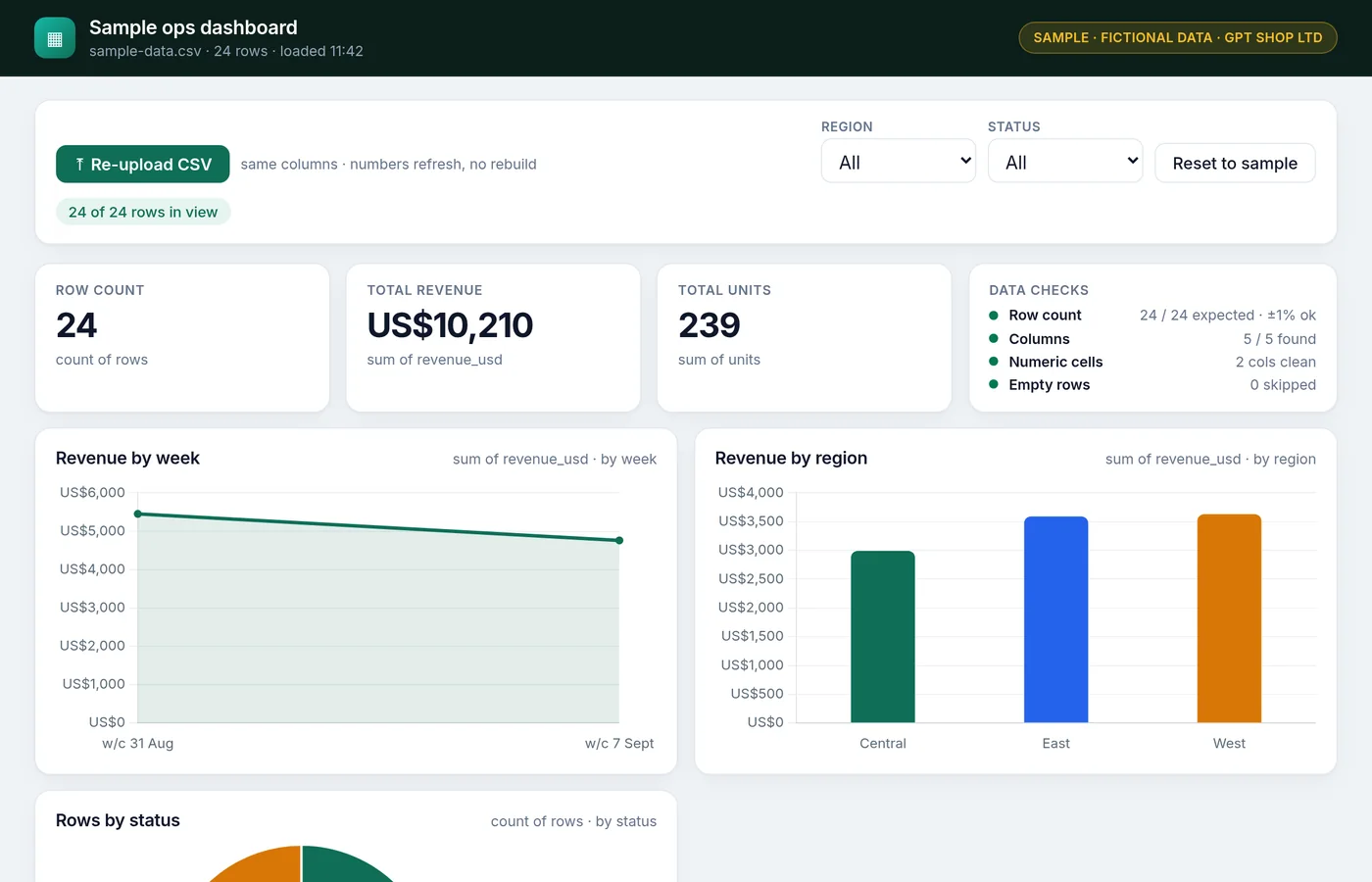Image resolution: width=1372 pixels, height=882 pixels.
Task: Click the '2 cols clean' text
Action: (x=1276, y=362)
